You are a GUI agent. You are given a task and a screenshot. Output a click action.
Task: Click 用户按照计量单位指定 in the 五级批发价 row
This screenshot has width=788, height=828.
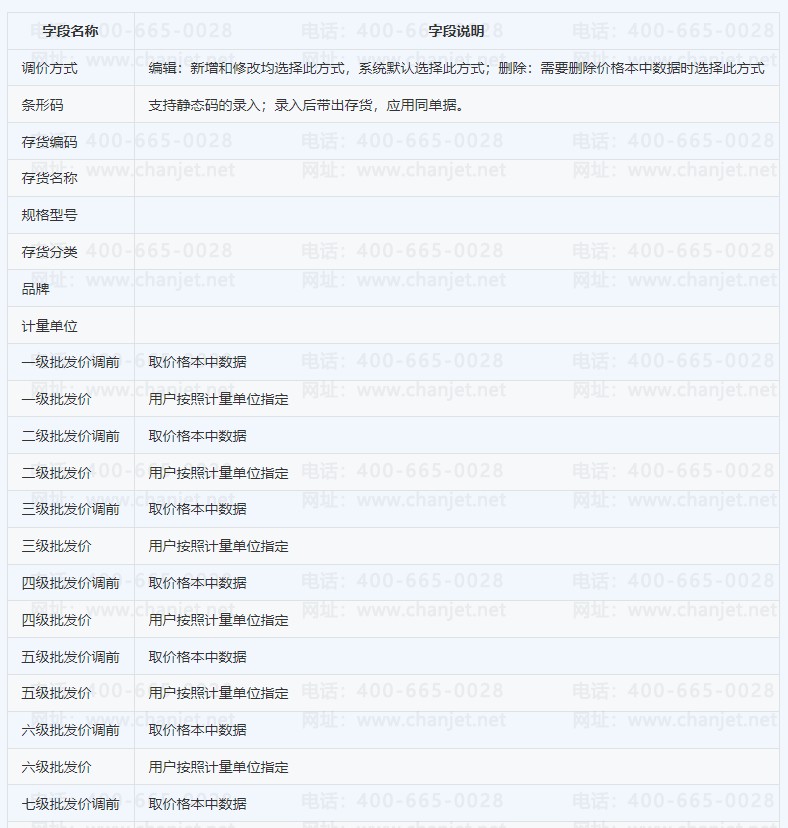(x=219, y=693)
